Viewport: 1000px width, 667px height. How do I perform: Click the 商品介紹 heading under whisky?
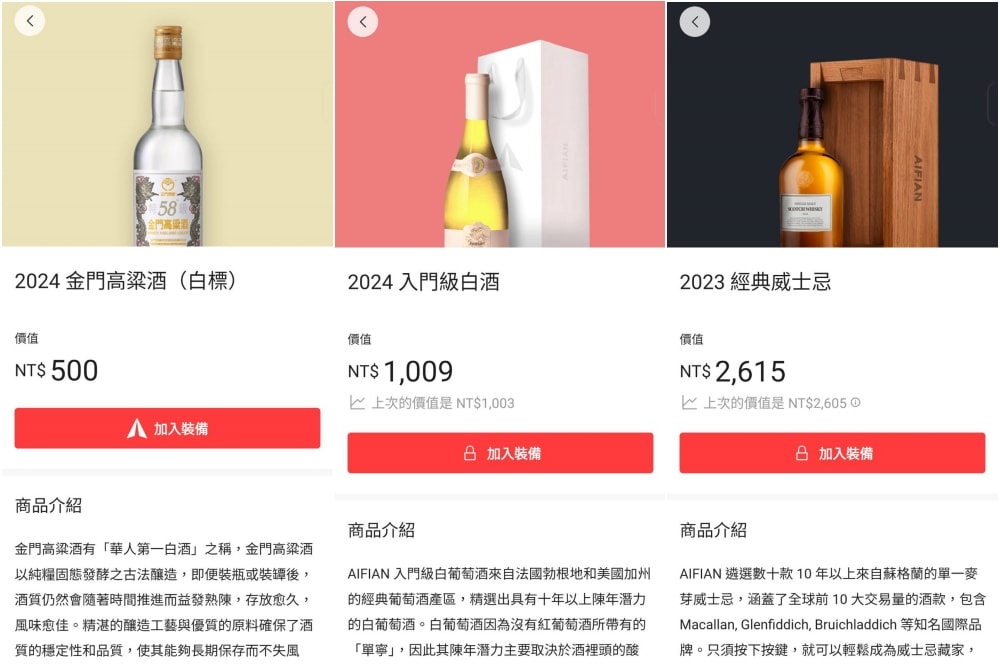pos(713,531)
